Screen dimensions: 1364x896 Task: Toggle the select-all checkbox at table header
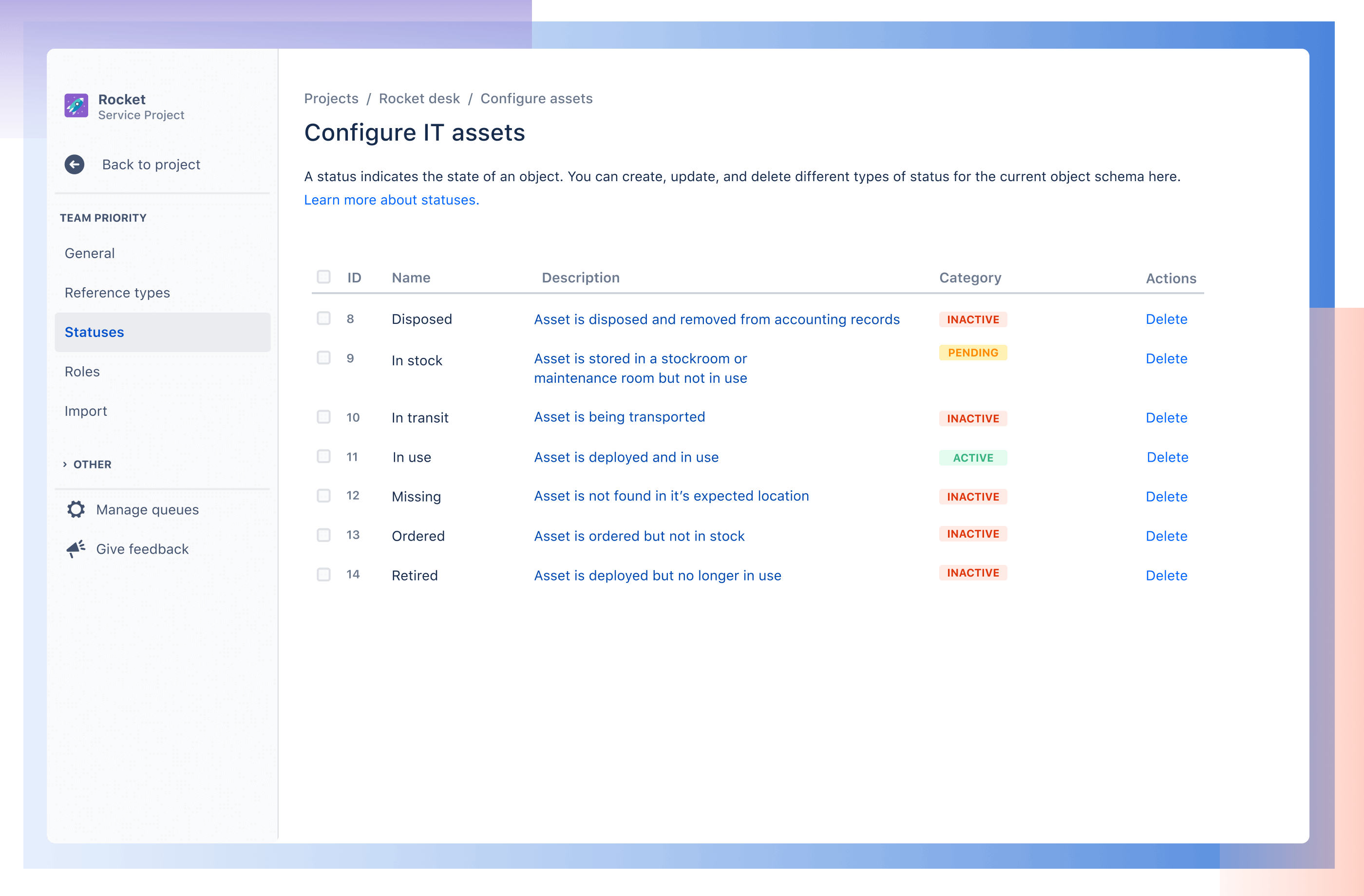324,277
